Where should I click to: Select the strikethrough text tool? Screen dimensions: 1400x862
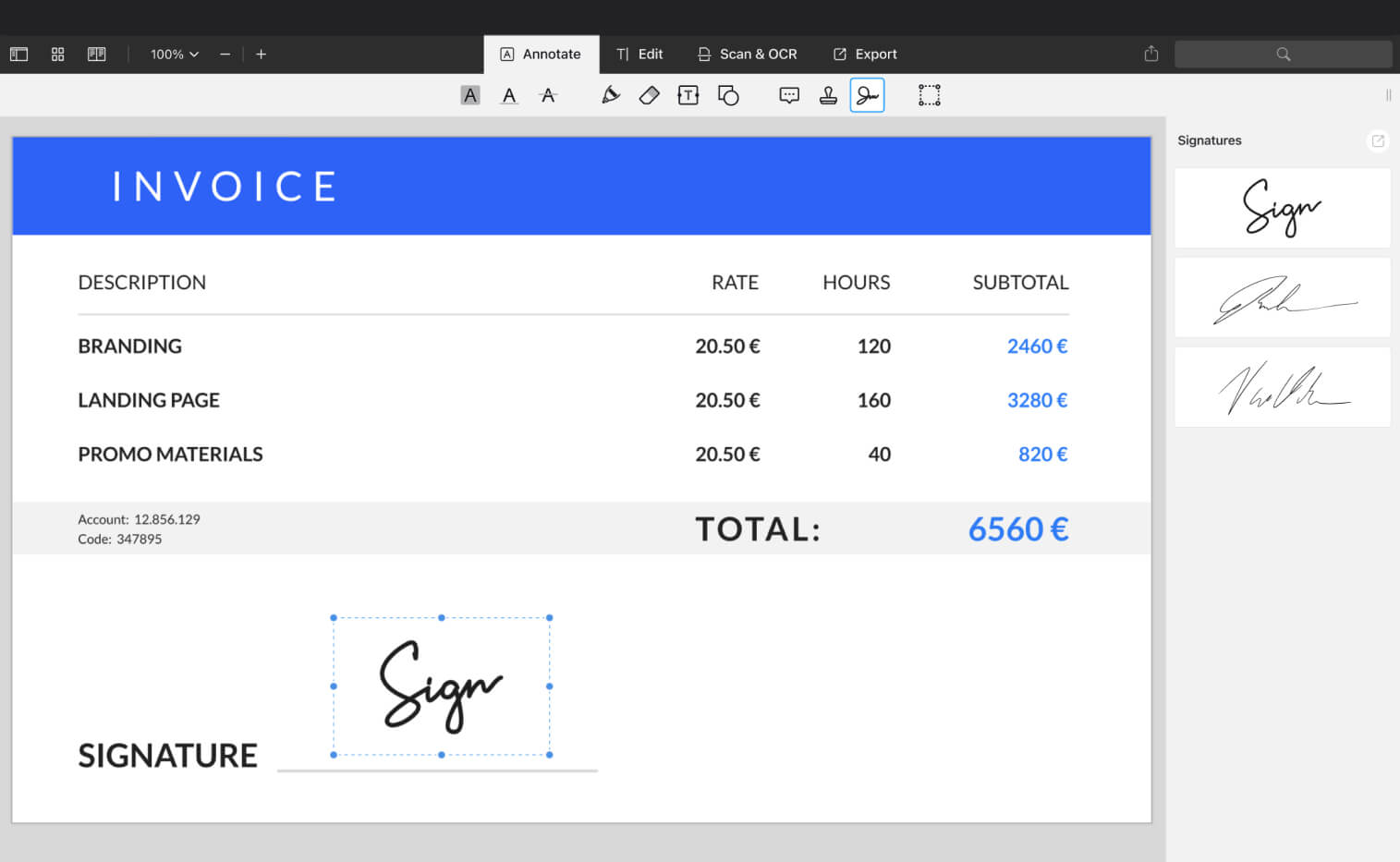pyautogui.click(x=548, y=95)
